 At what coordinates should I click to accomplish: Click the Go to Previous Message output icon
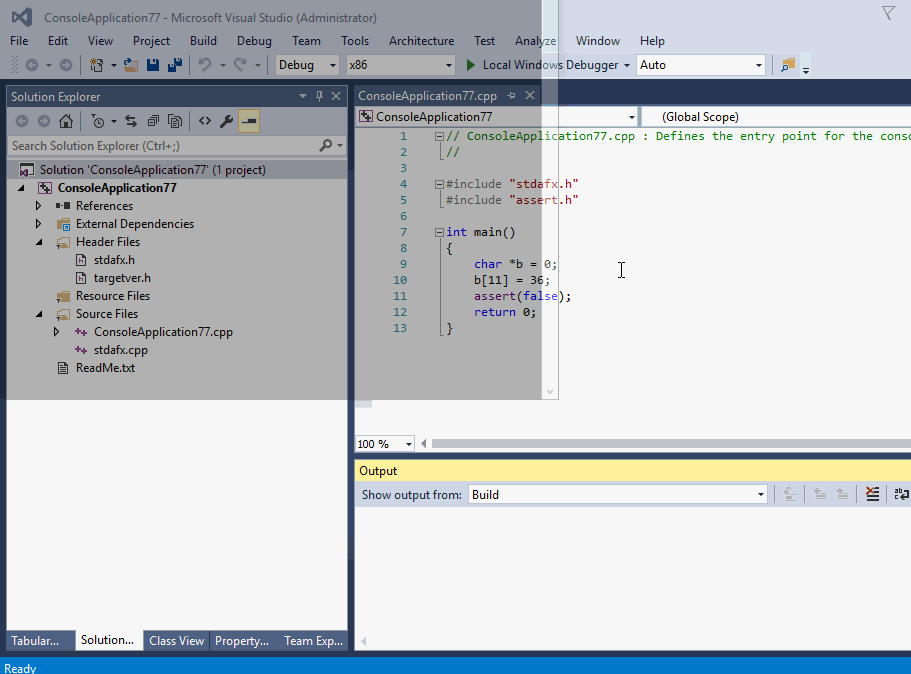click(x=820, y=494)
